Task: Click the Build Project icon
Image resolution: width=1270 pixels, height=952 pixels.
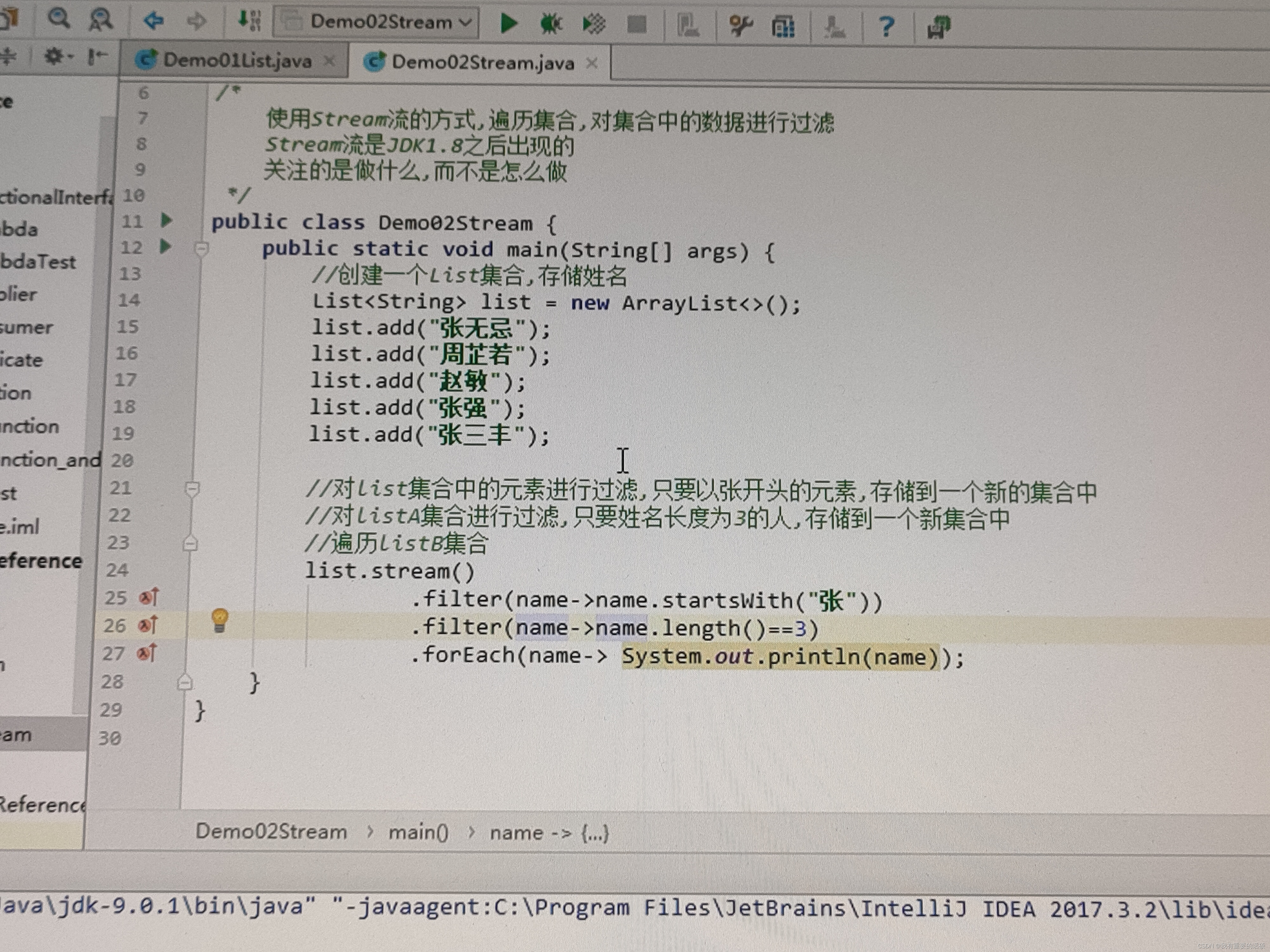Action: (x=250, y=21)
